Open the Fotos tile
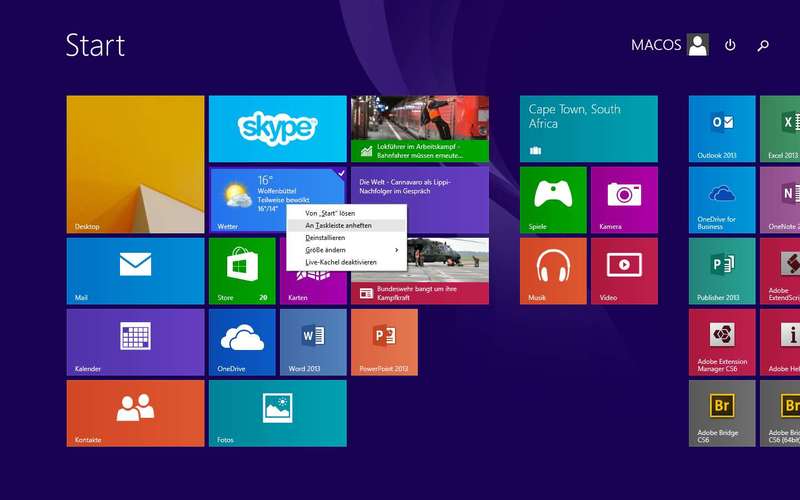 278,413
